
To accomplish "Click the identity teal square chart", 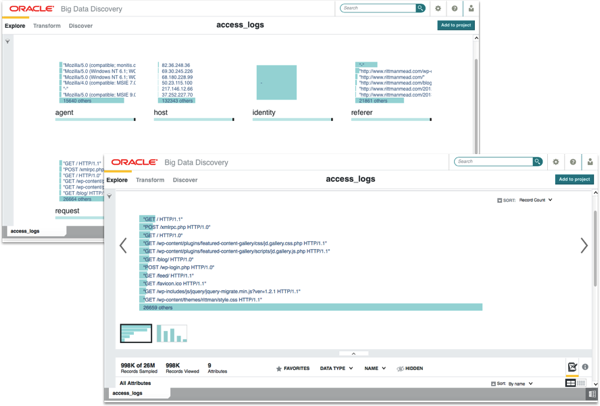I will [x=277, y=82].
